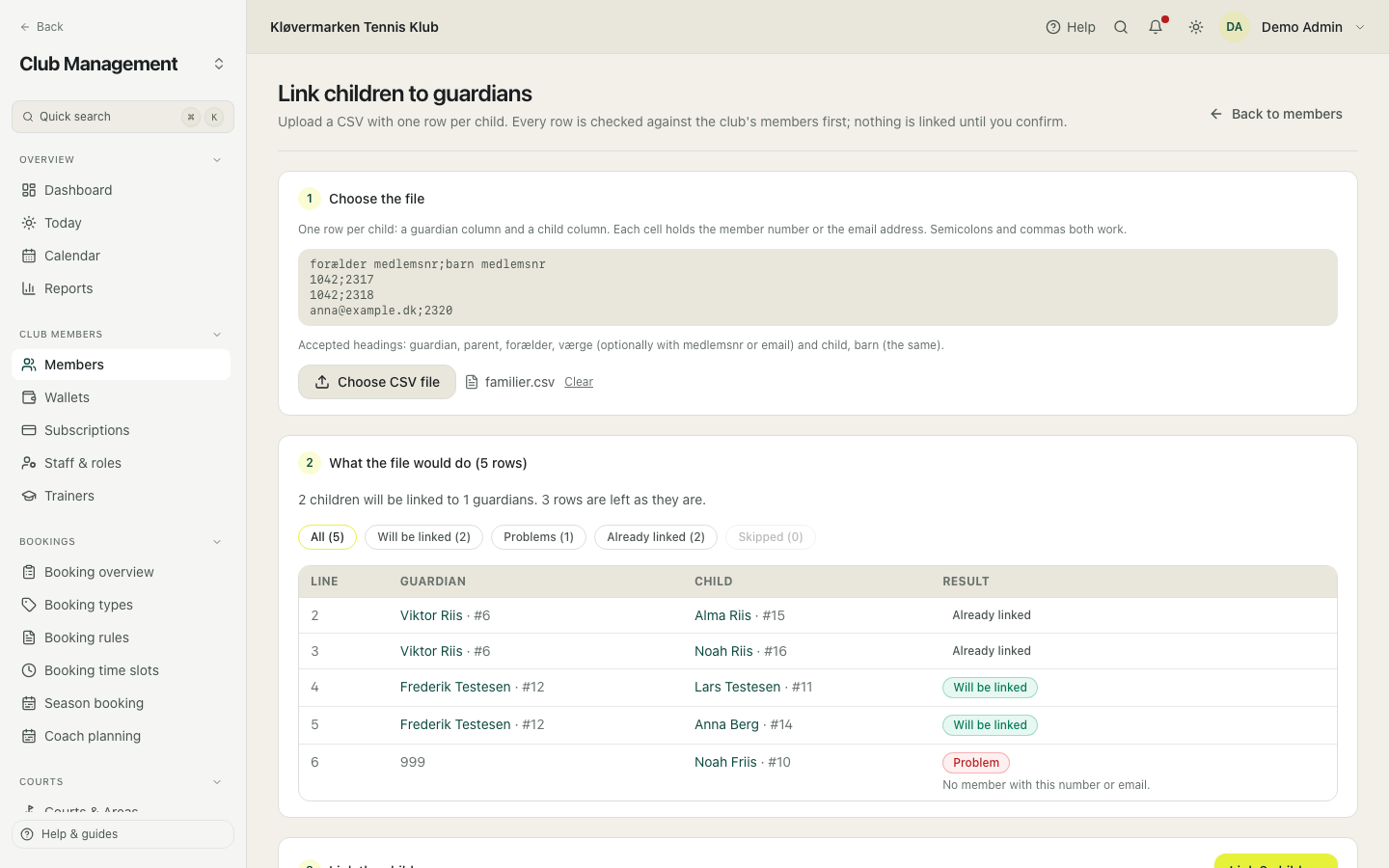The height and width of the screenshot is (868, 1389).
Task: Click the search magnifier in top bar
Action: (1121, 27)
